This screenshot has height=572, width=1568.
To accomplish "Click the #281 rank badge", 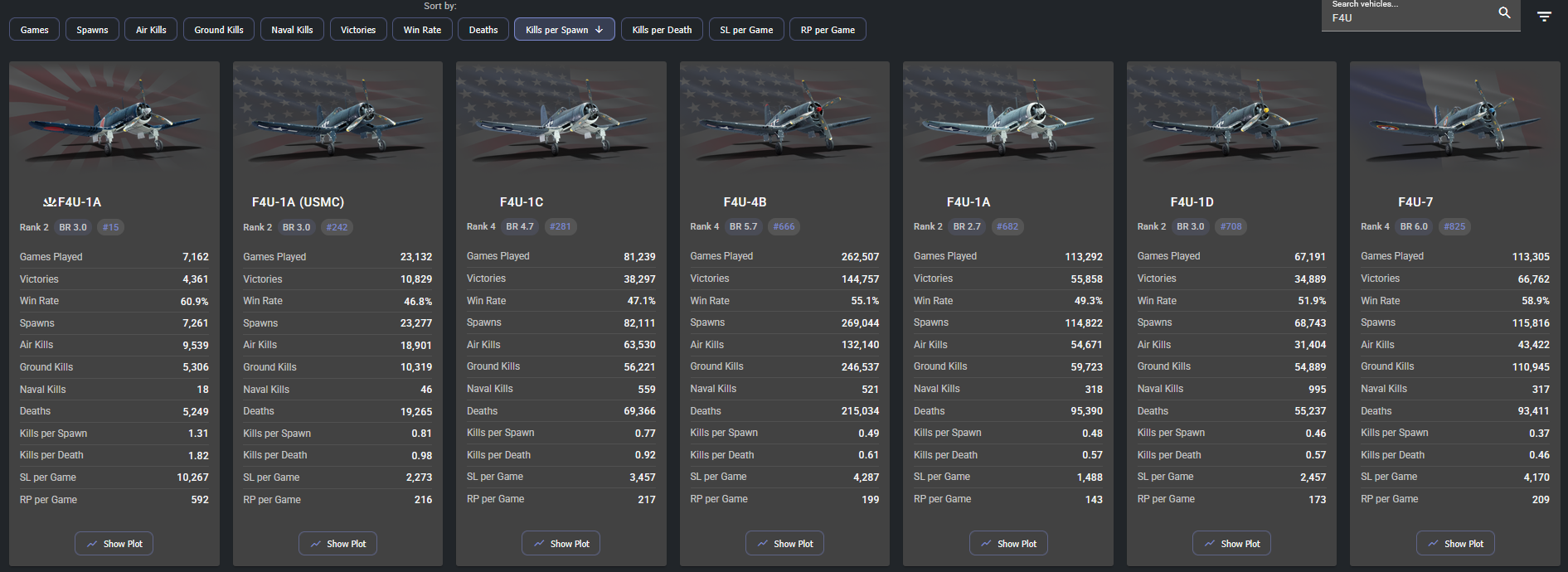I will click(561, 226).
